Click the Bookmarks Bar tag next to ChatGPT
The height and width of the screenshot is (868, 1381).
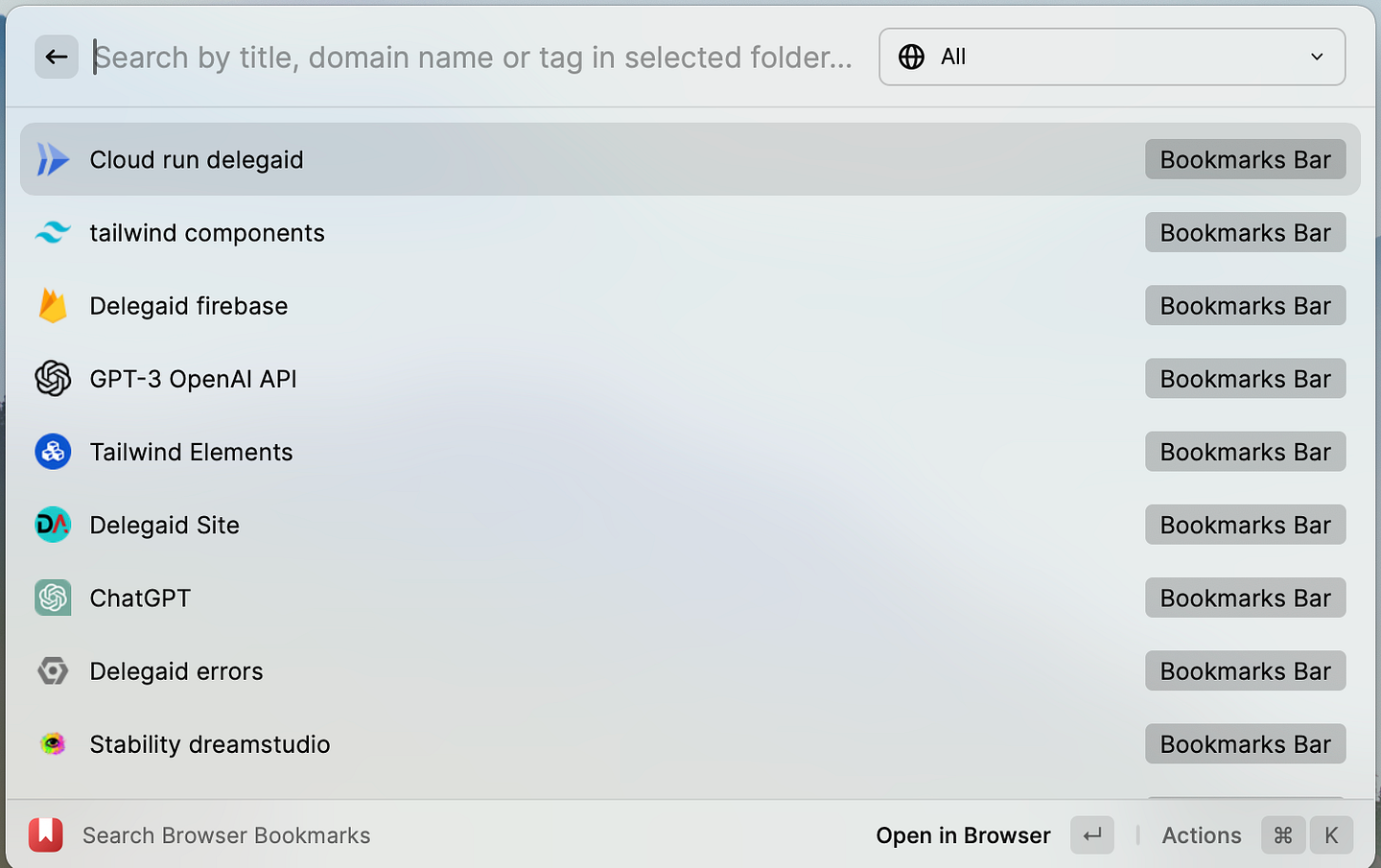(x=1245, y=598)
